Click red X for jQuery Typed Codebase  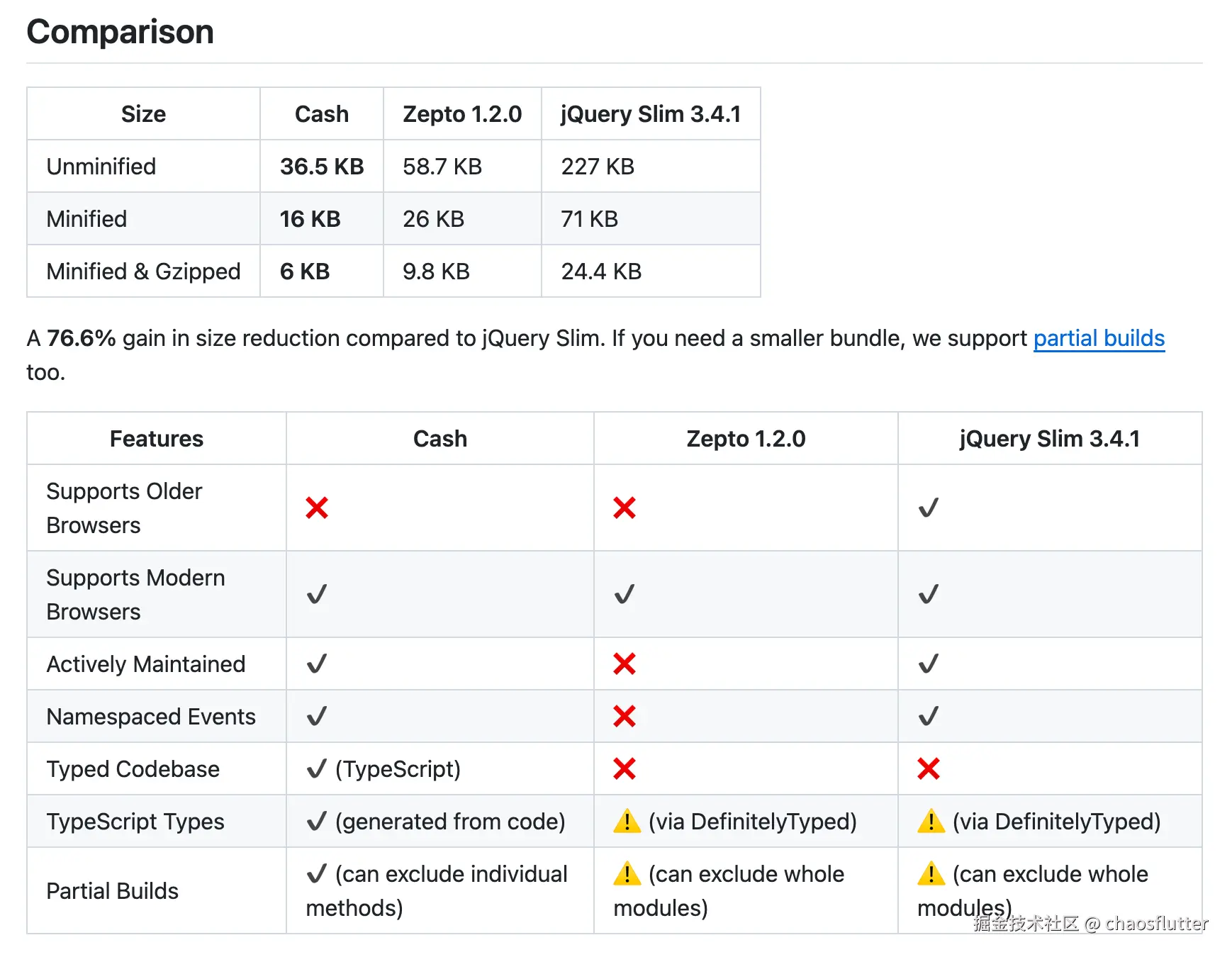[928, 768]
